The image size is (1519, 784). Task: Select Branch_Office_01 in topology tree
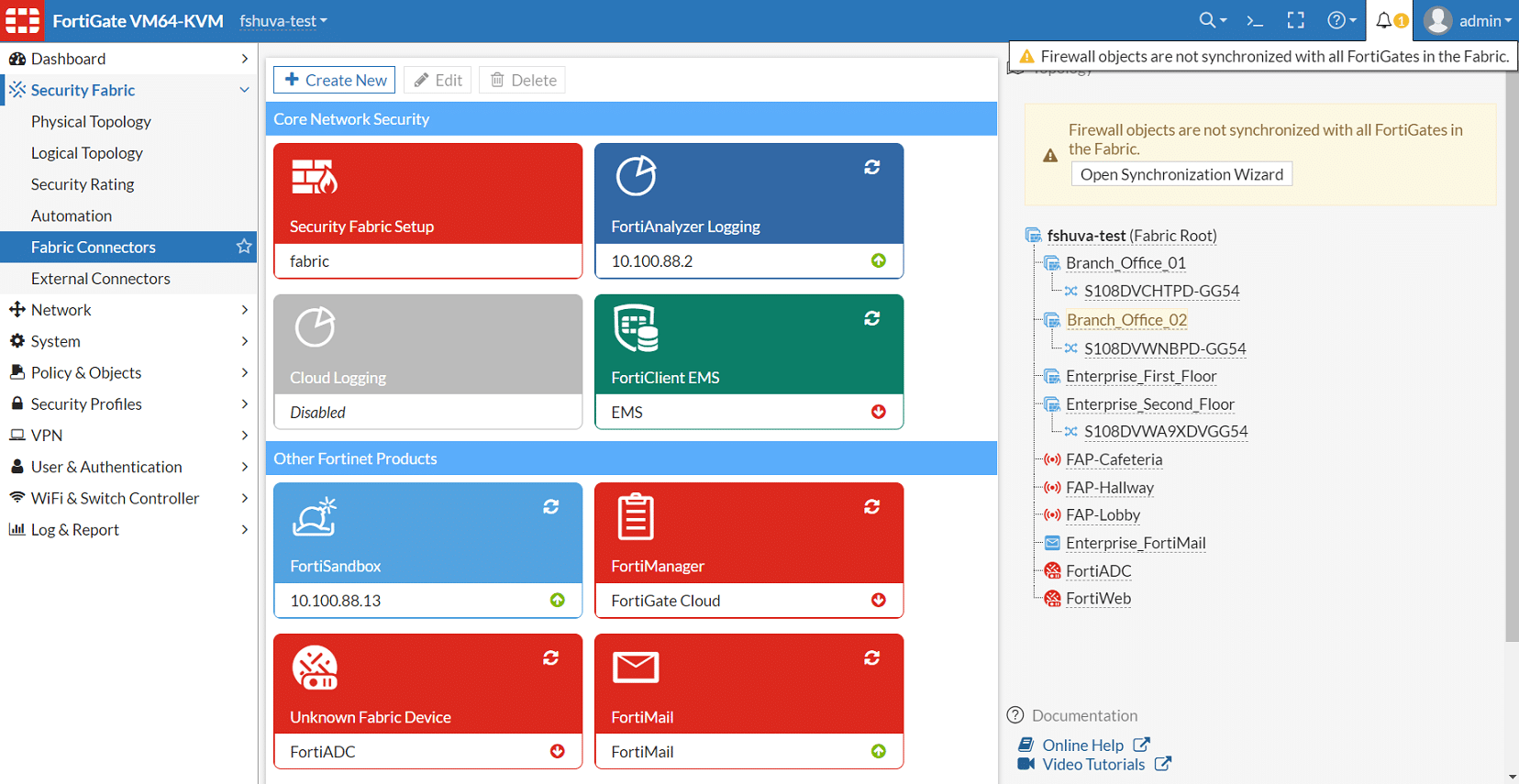[1125, 263]
